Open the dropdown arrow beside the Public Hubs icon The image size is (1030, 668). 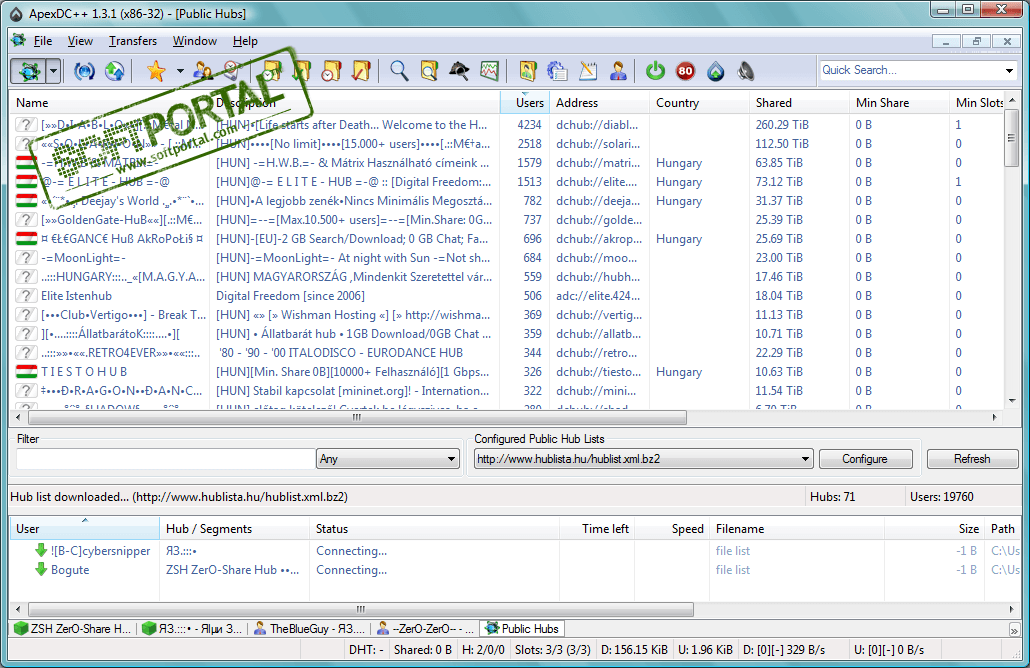(54, 71)
